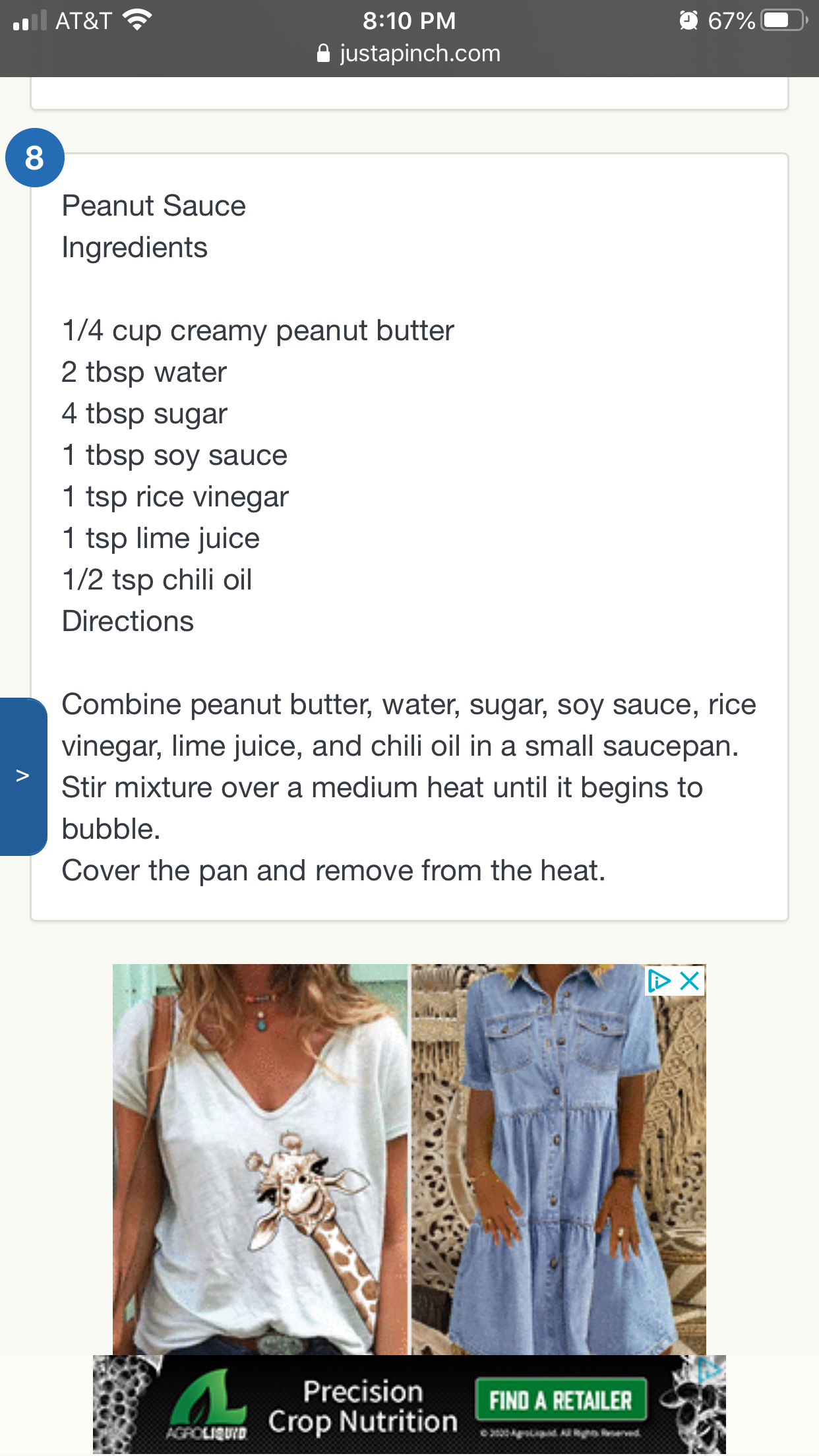Tap the Directions heading in step 8
819x1456 pixels.
[128, 621]
